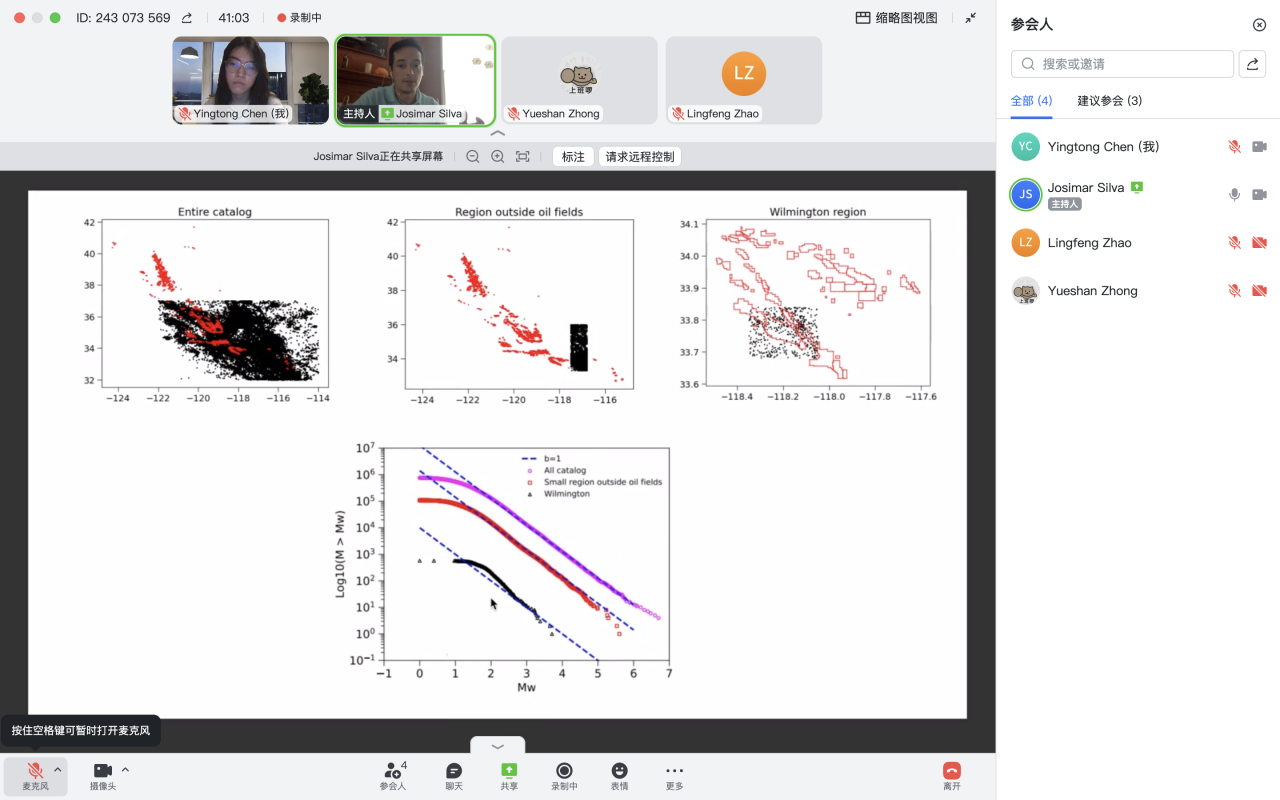This screenshot has width=1280, height=800.
Task: Click the 标注 annotate button
Action: (x=573, y=157)
